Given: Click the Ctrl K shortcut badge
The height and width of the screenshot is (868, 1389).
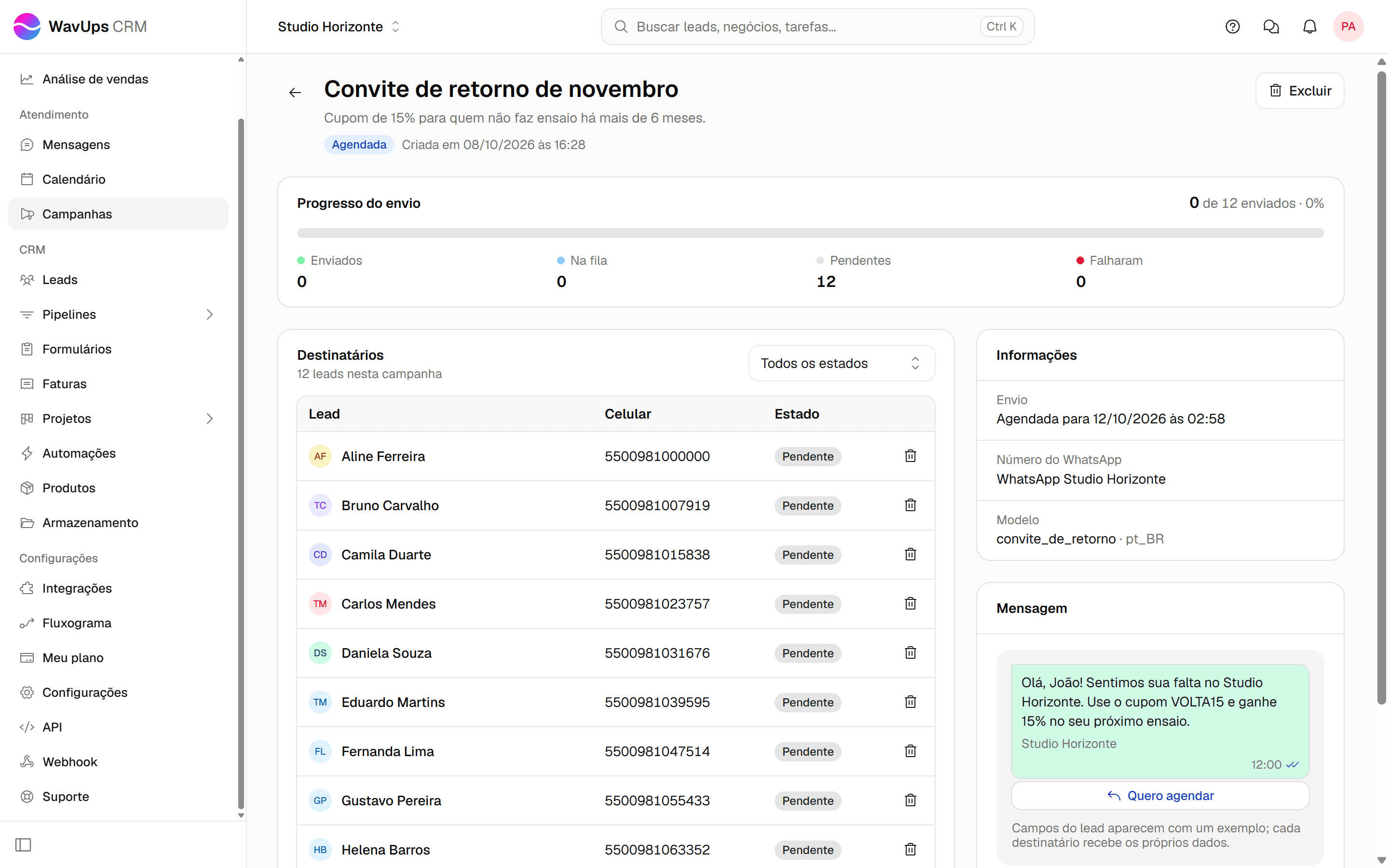Looking at the screenshot, I should pyautogui.click(x=1001, y=27).
